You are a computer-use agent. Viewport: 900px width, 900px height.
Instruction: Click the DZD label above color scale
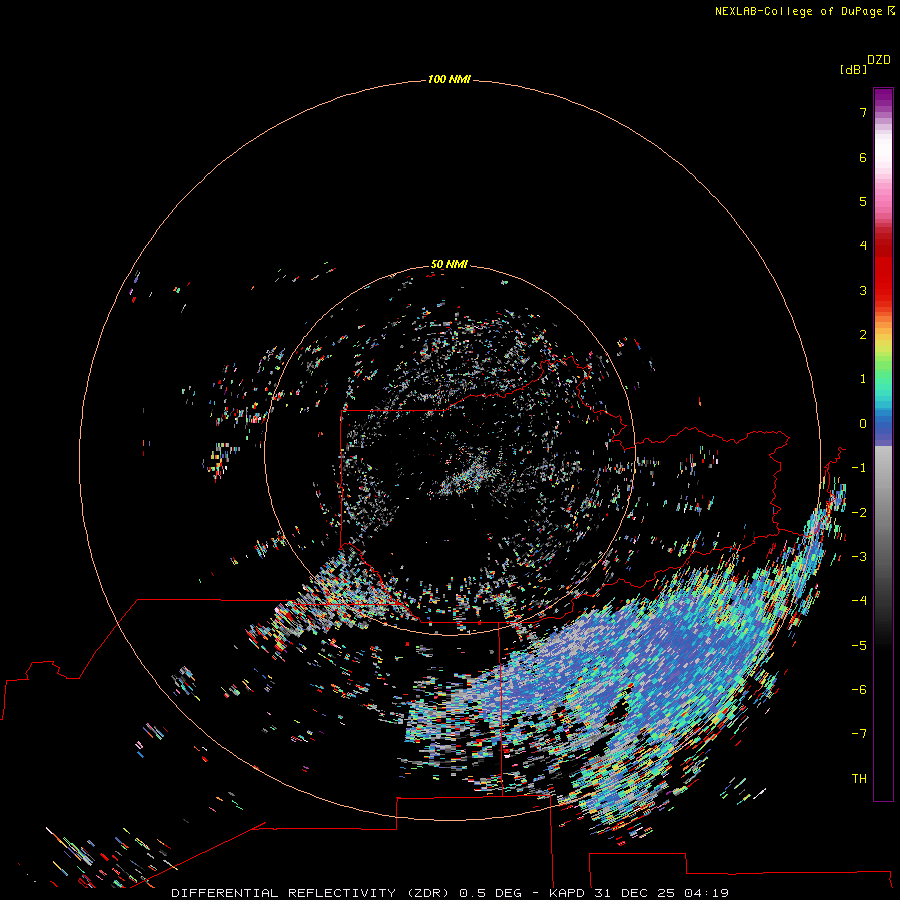pos(879,60)
